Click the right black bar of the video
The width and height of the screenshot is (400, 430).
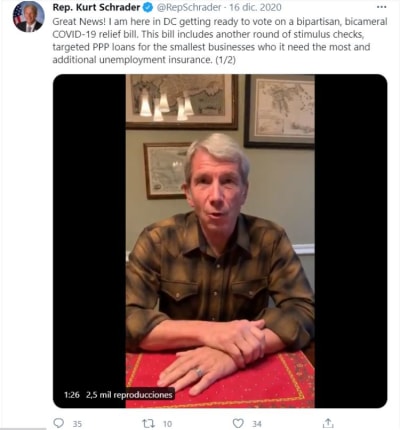tap(351, 241)
